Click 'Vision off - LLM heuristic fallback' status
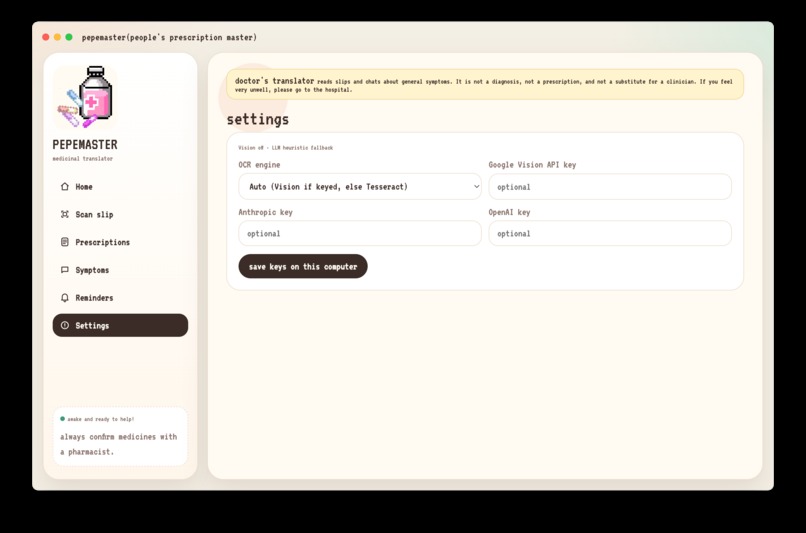The image size is (806, 533). coord(285,148)
